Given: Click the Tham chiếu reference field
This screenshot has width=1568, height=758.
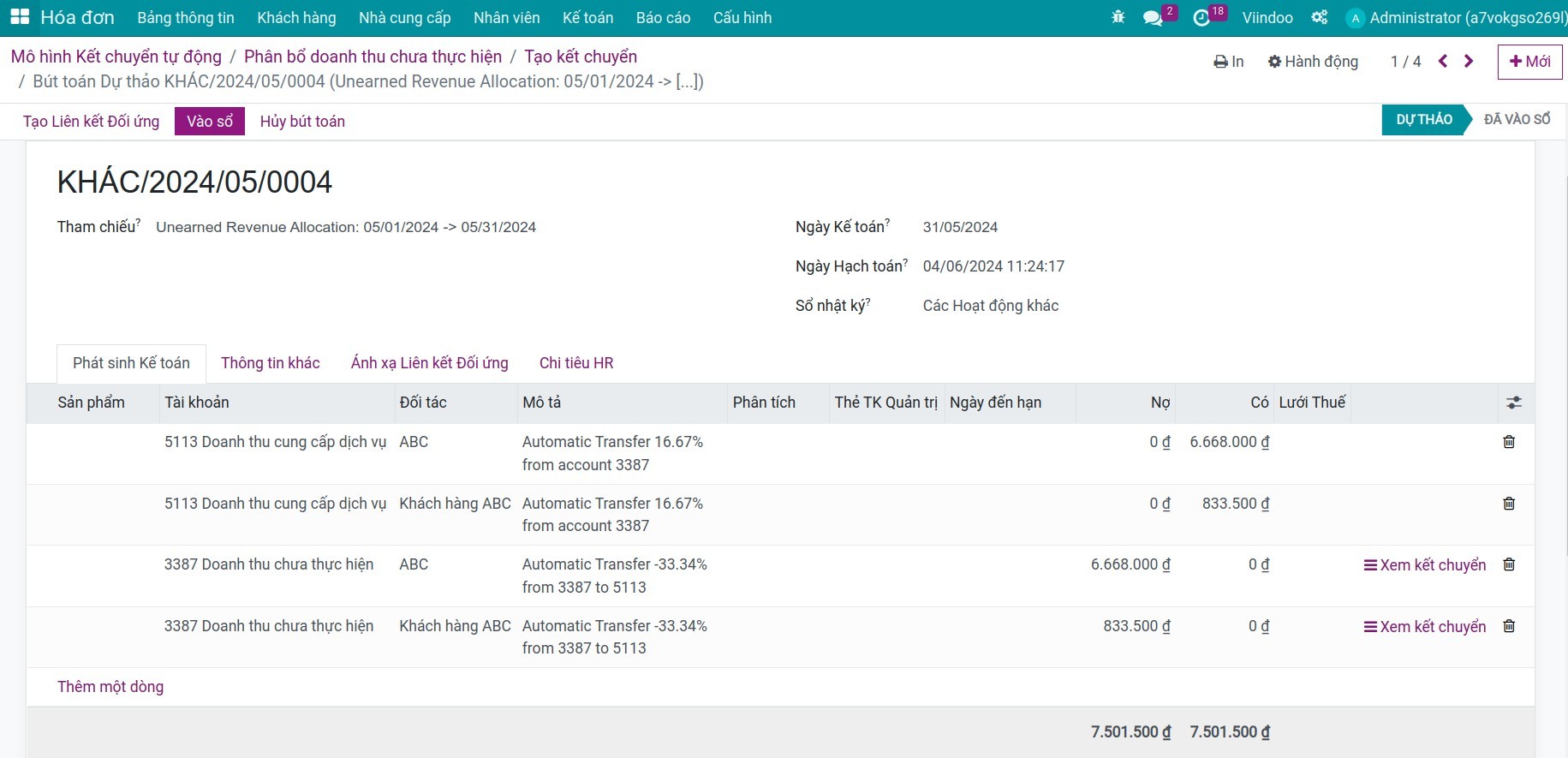Looking at the screenshot, I should pyautogui.click(x=346, y=227).
